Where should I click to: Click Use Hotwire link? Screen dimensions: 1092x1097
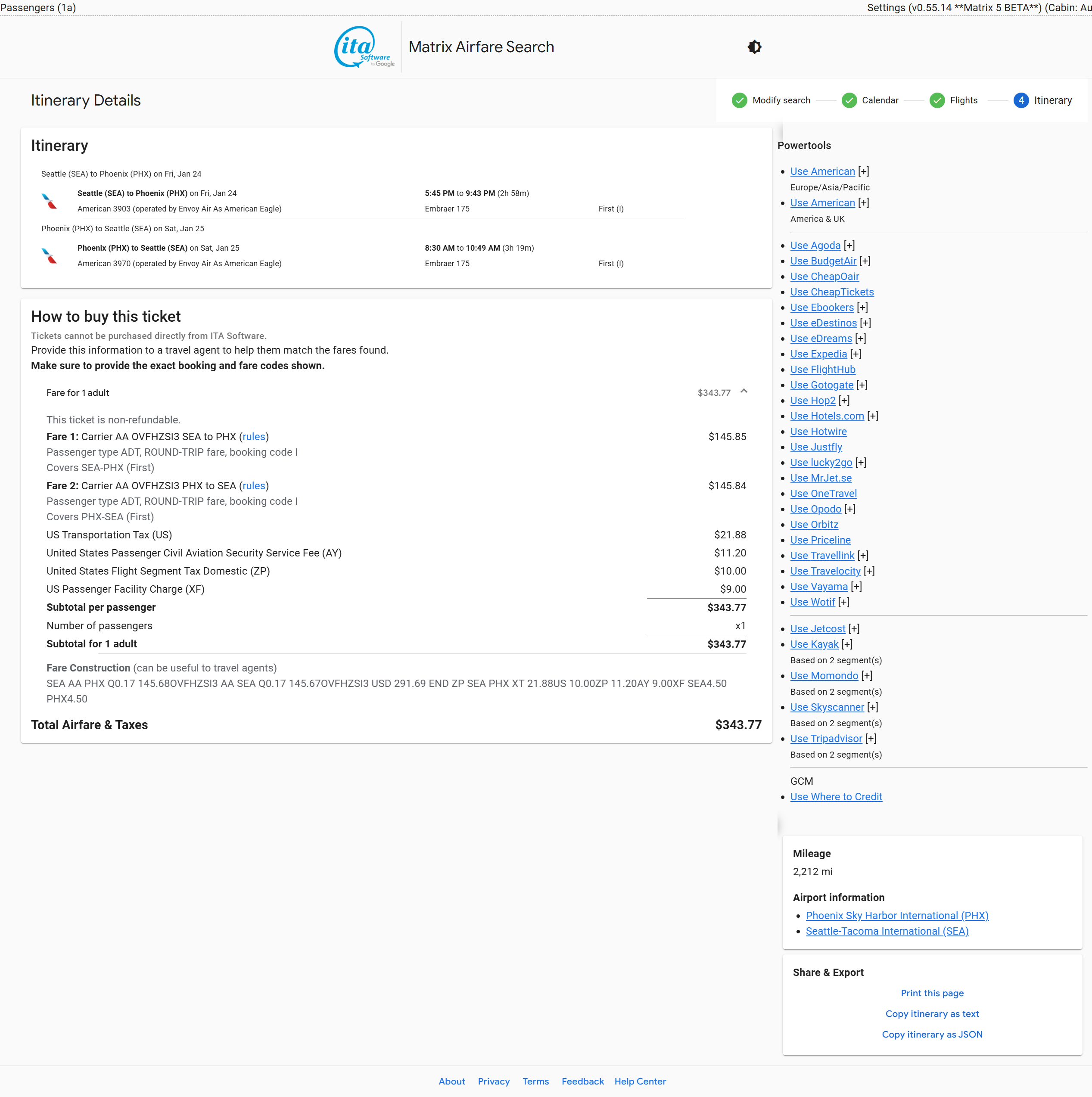pos(818,432)
